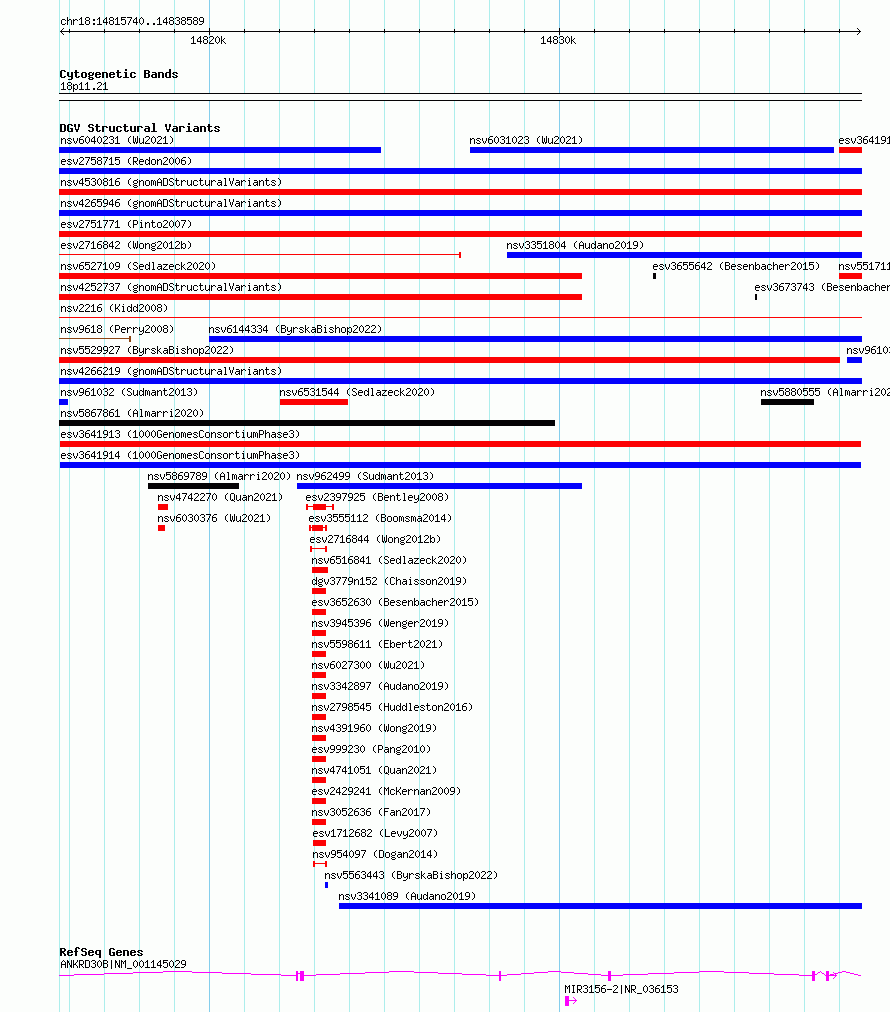Click dgv3779n152 (Chaisson2019) label

coord(389,581)
